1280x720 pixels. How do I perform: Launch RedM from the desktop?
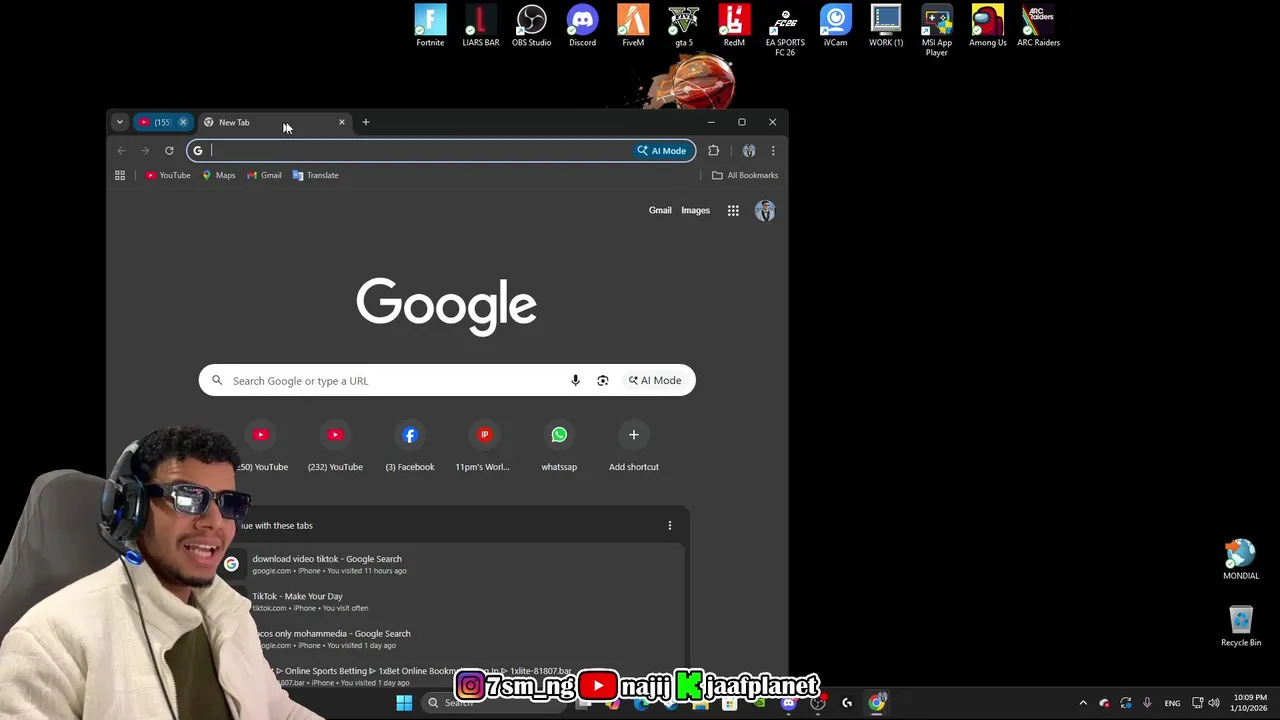pos(734,26)
